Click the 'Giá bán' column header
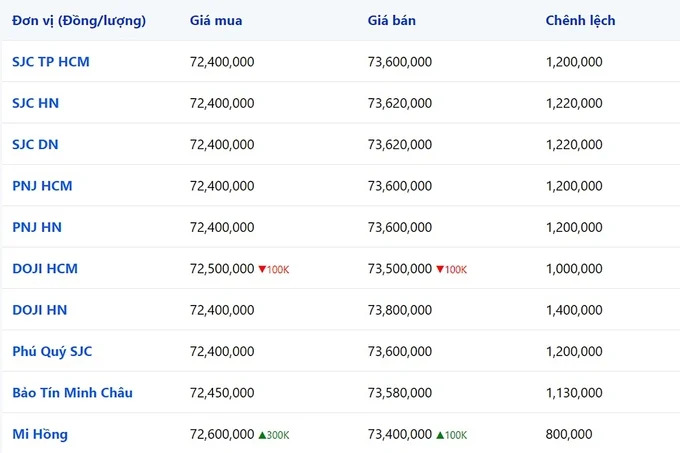The image size is (680, 453). [x=392, y=20]
